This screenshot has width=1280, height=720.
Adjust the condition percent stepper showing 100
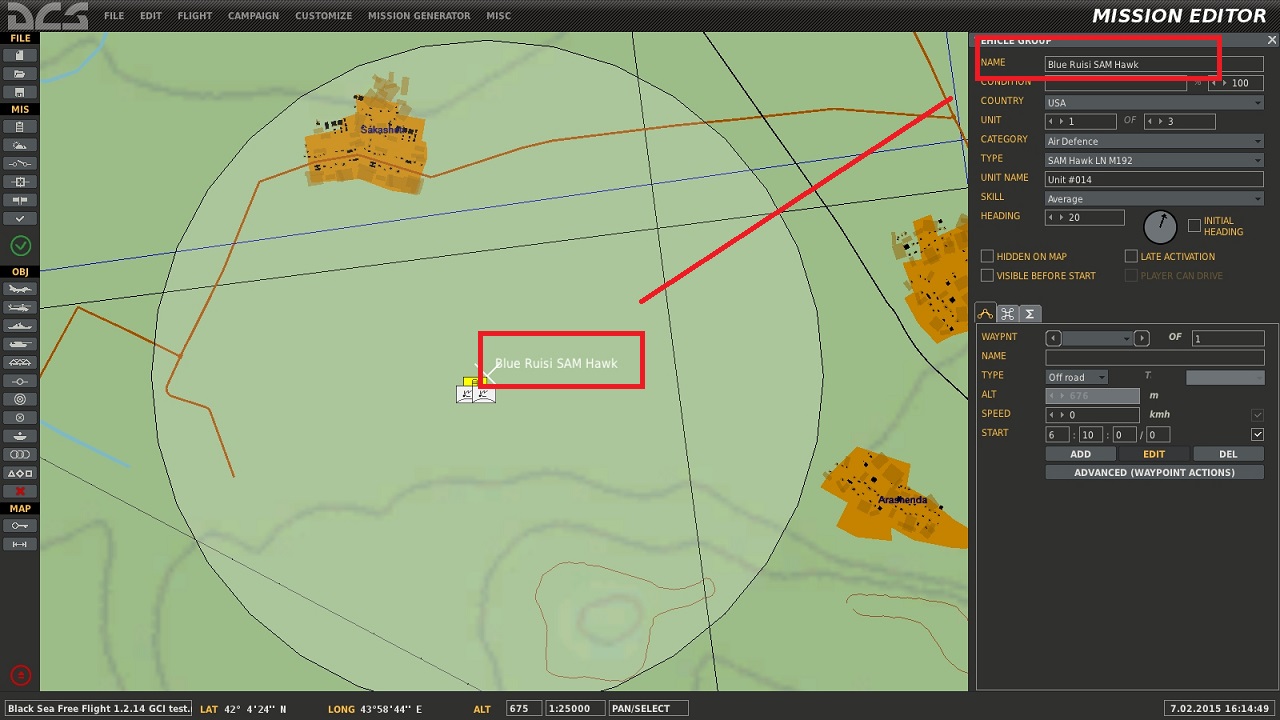coord(1236,83)
